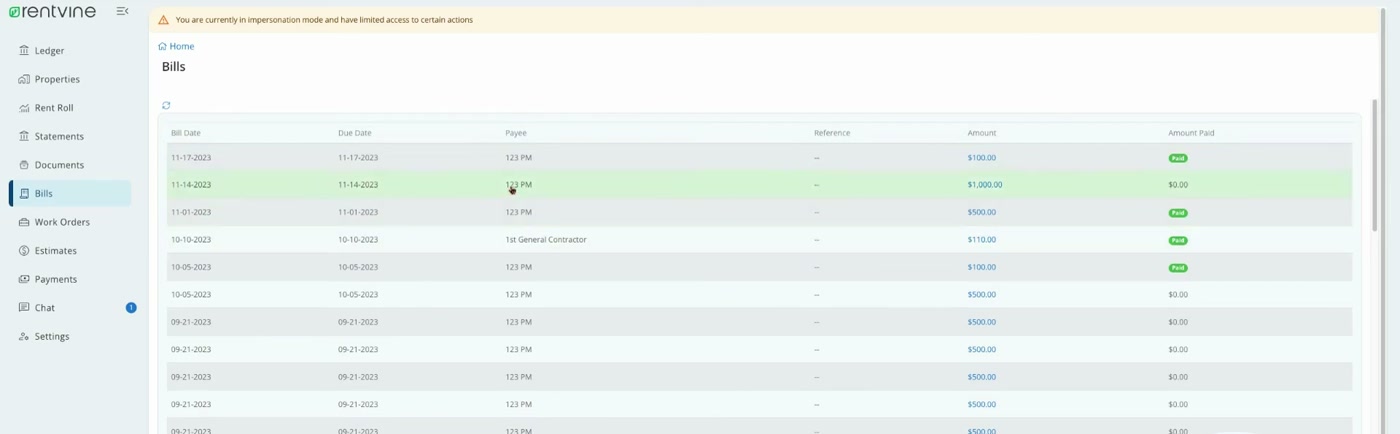The image size is (1400, 434).
Task: Open the $100.00 amount for 11-17-2023 bill
Action: tap(981, 158)
